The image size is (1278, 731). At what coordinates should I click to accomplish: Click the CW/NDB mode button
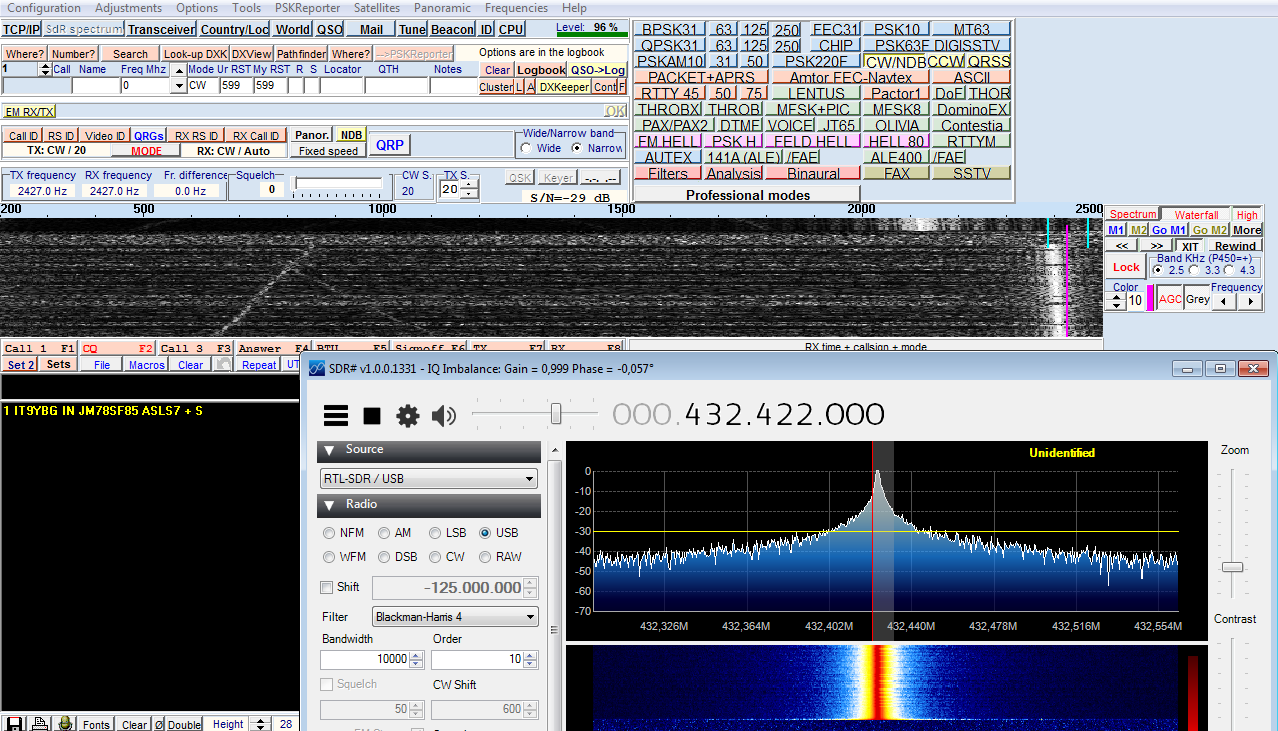coord(895,61)
